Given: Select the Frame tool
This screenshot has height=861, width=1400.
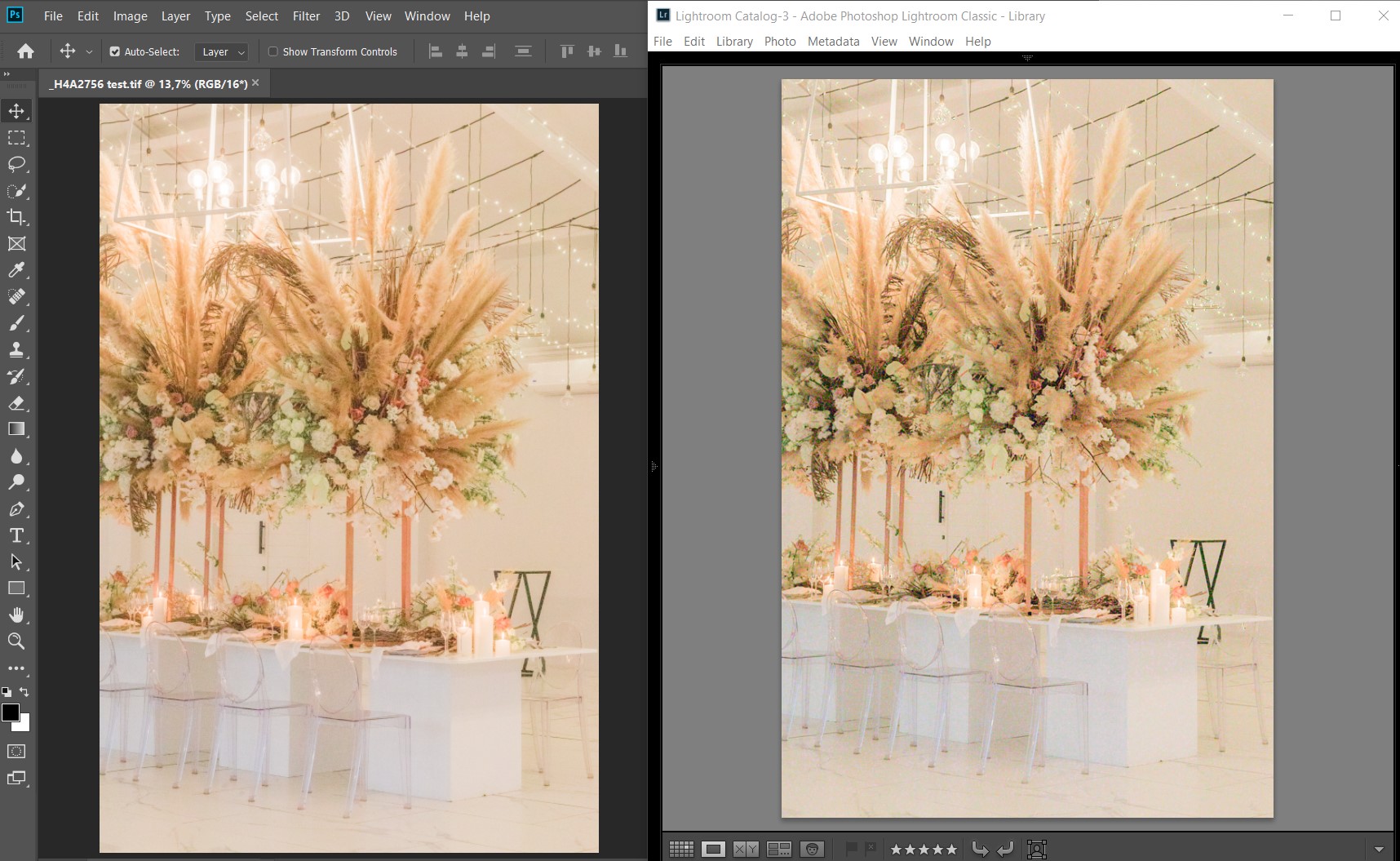Looking at the screenshot, I should (16, 243).
